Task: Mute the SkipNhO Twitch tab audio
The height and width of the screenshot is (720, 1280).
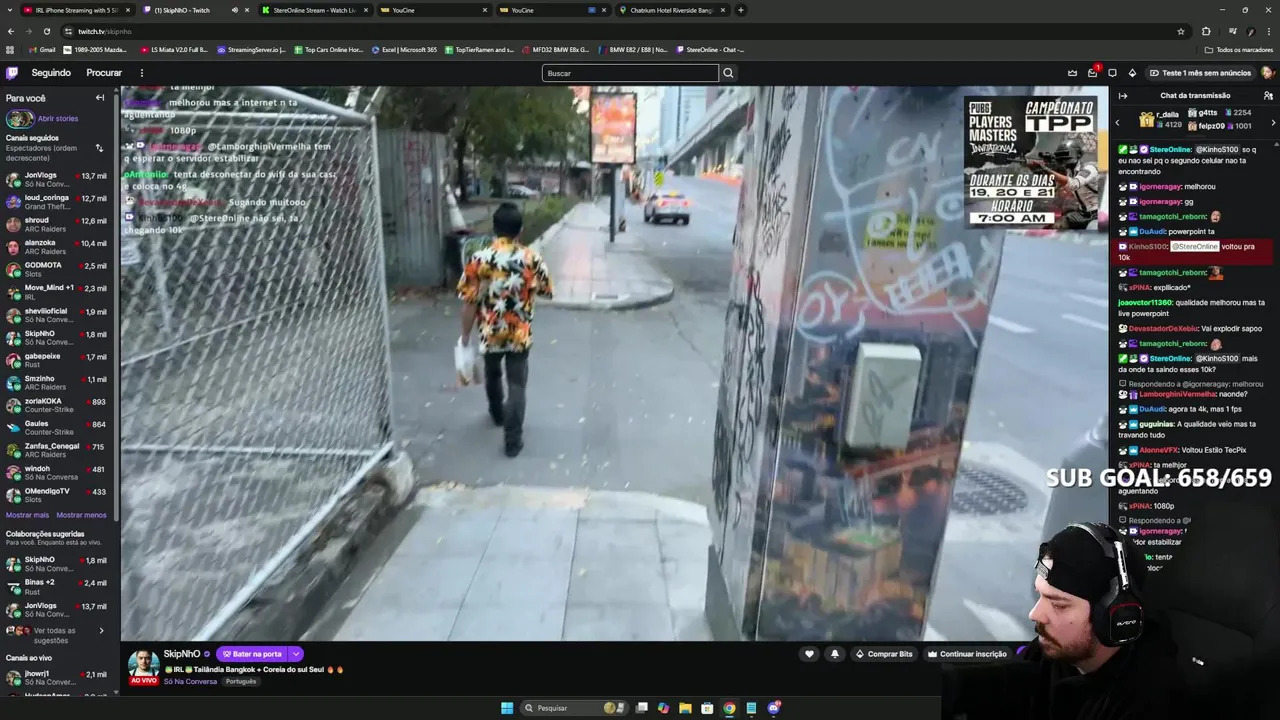Action: (x=234, y=10)
